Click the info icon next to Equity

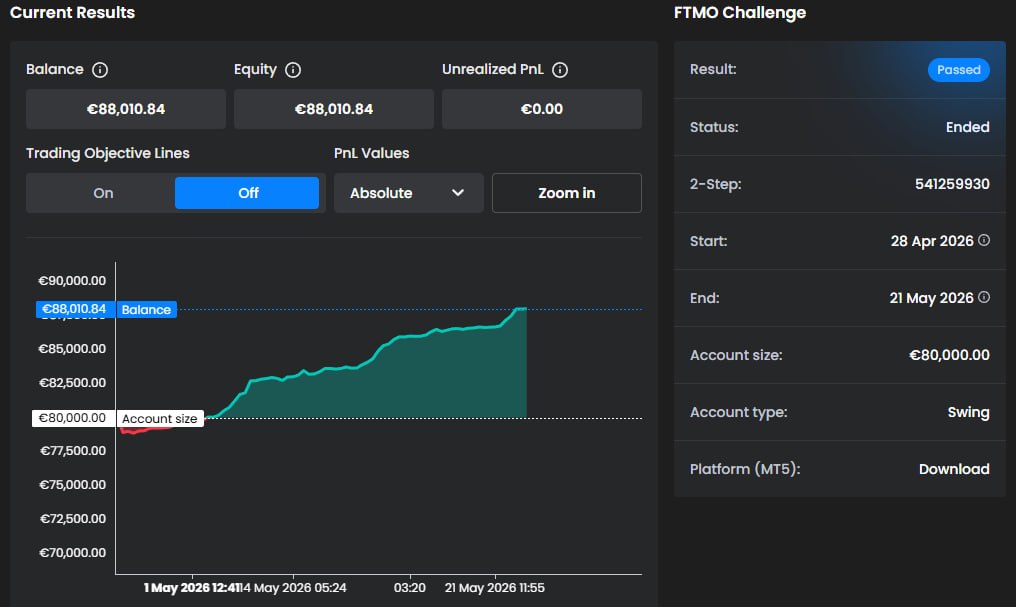(x=293, y=70)
